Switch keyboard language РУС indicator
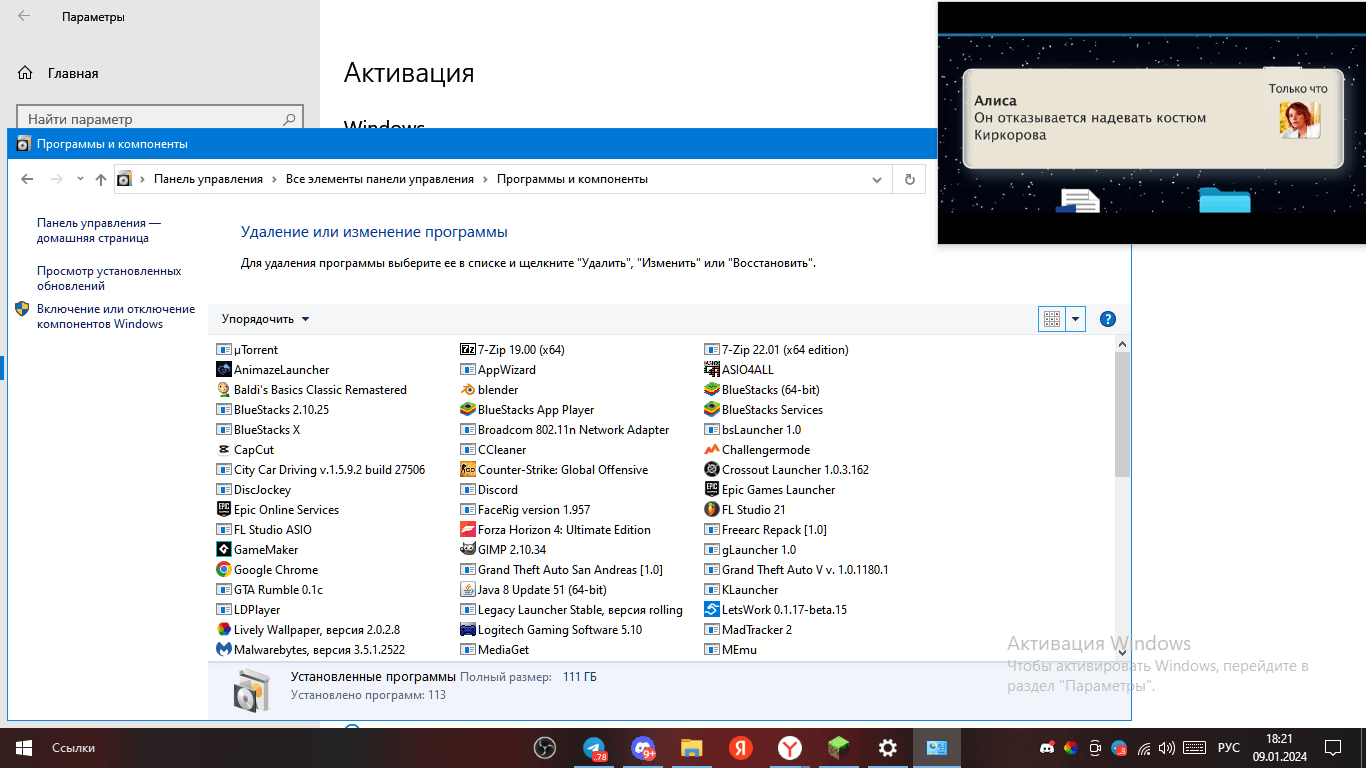This screenshot has height=768, width=1366. 1228,748
